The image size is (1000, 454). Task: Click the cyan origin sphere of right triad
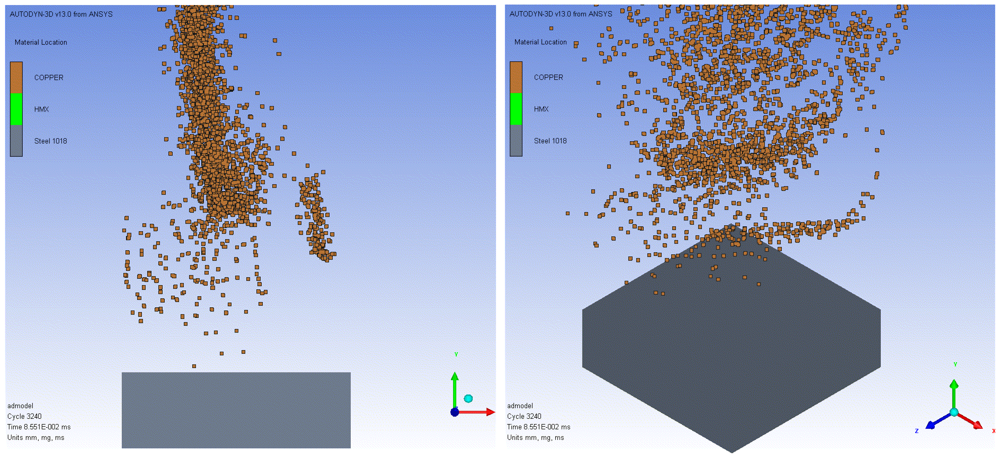click(953, 413)
